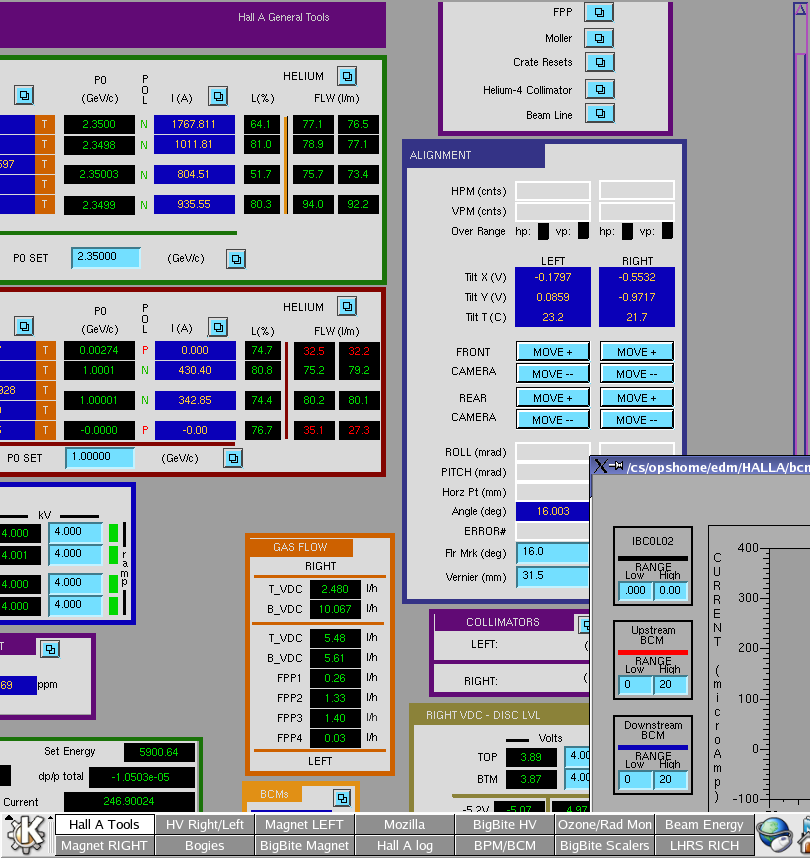This screenshot has width=810, height=858.
Task: Select the Angle (deg) value 16.003
Action: pos(553,511)
